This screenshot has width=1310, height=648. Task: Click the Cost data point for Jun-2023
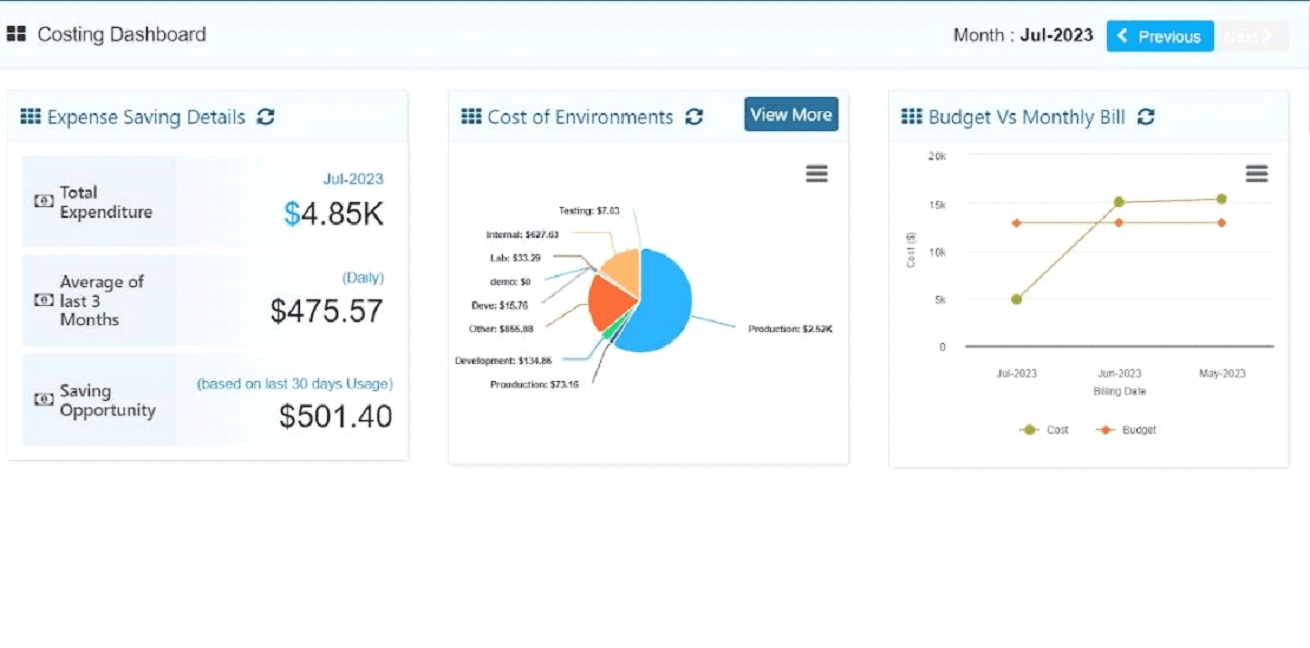1119,202
